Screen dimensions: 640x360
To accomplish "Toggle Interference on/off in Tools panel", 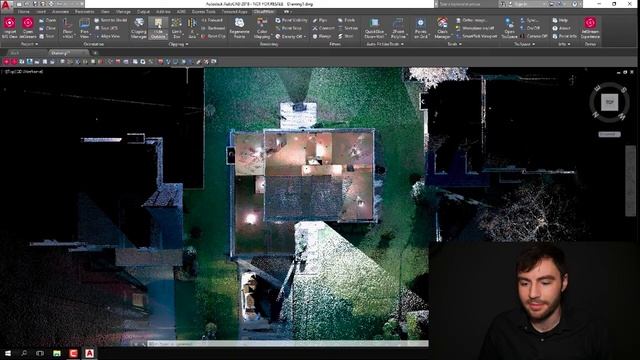I will (x=475, y=28).
